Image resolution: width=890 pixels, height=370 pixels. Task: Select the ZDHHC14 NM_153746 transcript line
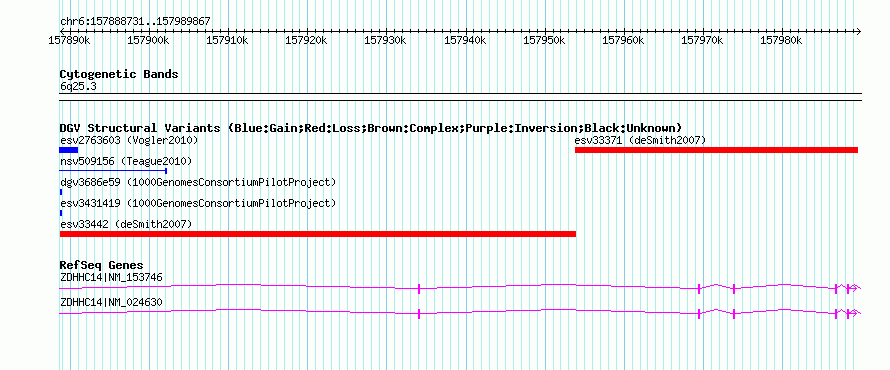460,288
